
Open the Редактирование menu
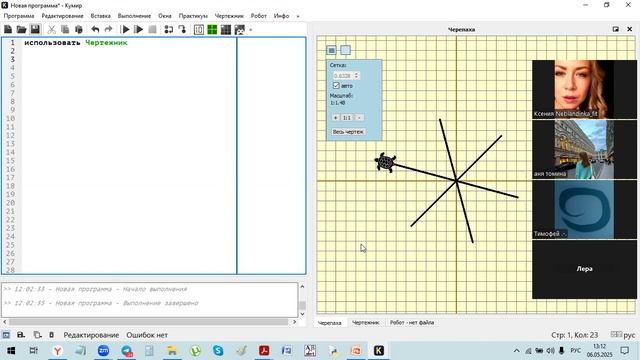(x=62, y=16)
